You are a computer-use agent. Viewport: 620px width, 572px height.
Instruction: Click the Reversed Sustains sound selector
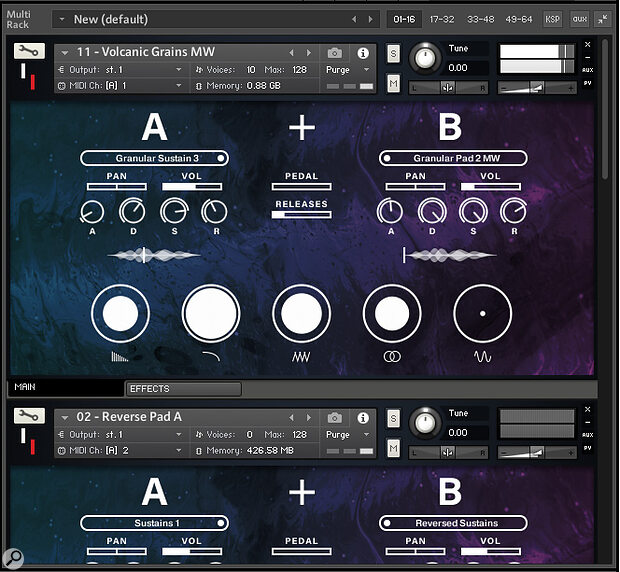click(453, 523)
